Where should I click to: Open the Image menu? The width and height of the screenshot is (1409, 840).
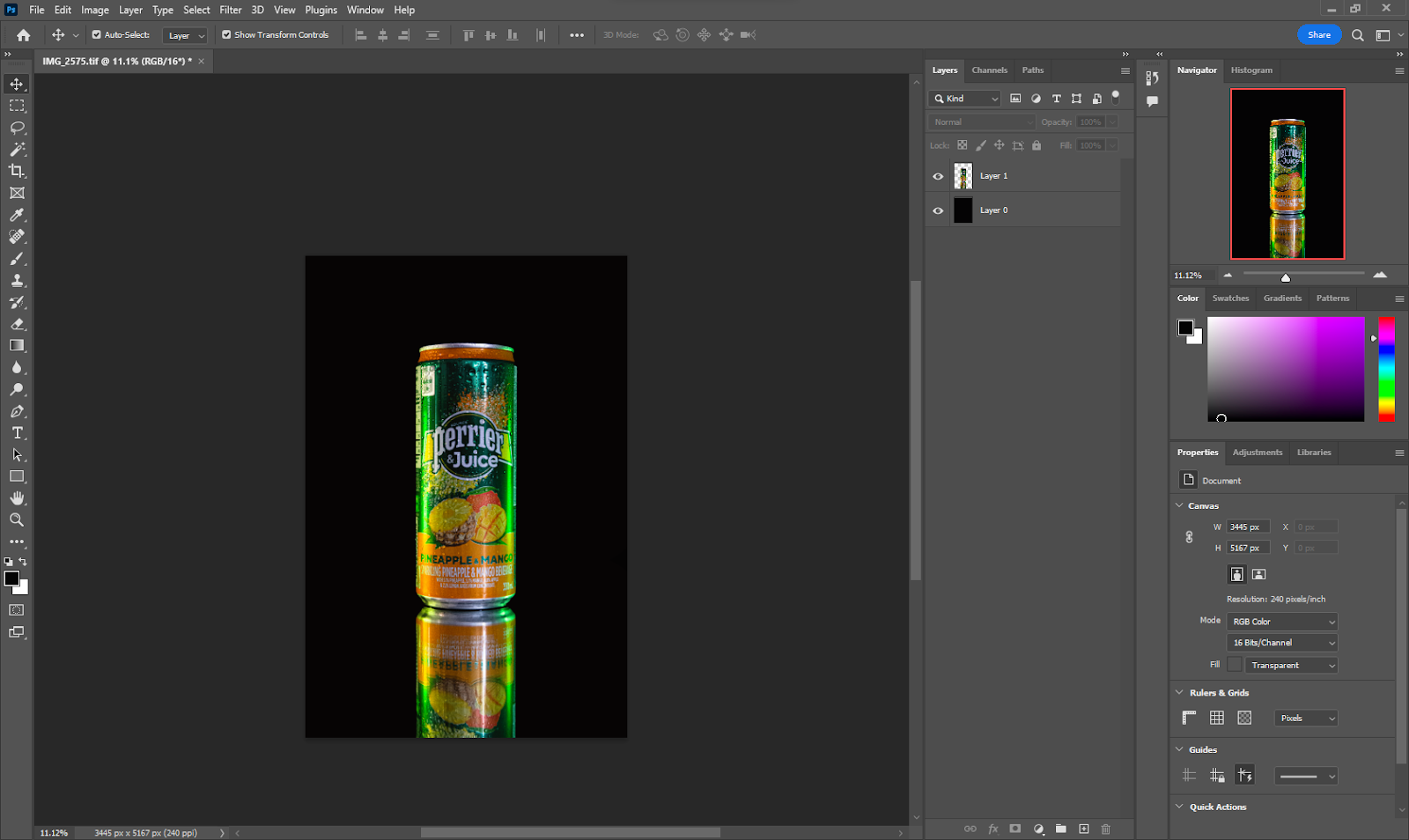click(95, 10)
